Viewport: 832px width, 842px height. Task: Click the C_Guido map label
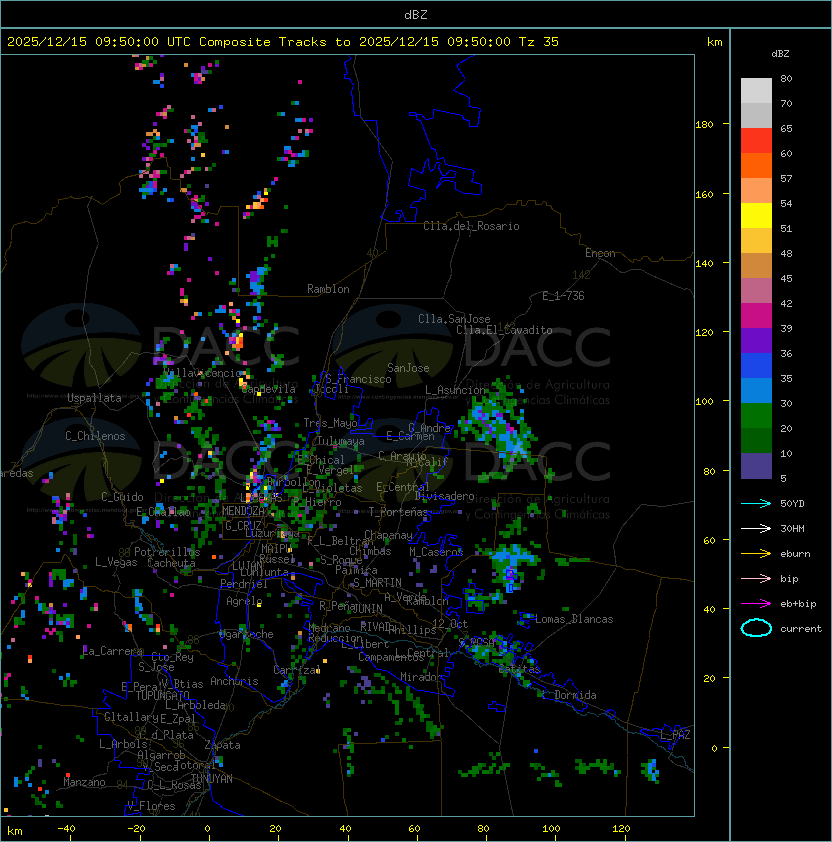pos(122,497)
